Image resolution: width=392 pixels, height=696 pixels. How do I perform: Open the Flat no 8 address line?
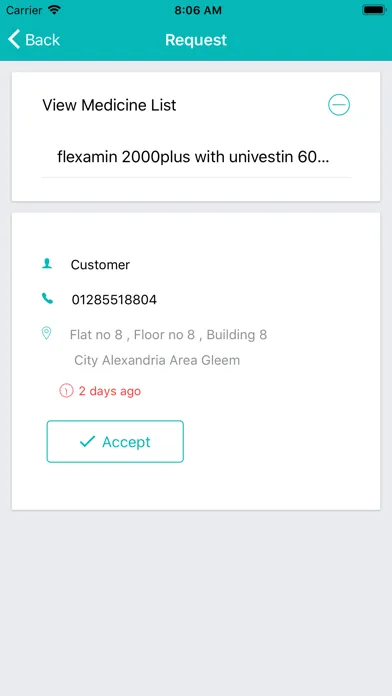pos(168,334)
